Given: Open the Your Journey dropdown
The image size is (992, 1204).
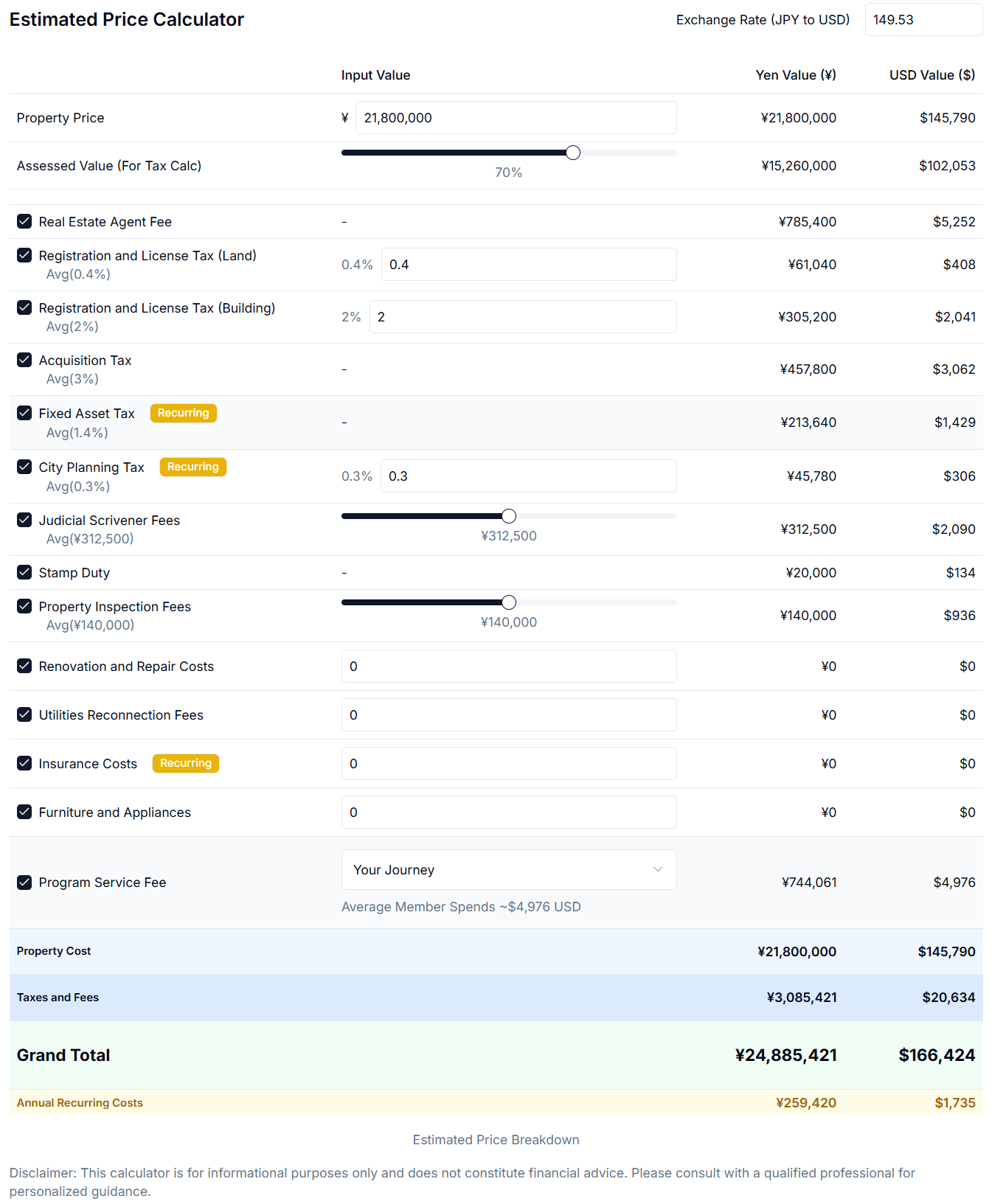Looking at the screenshot, I should 508,869.
